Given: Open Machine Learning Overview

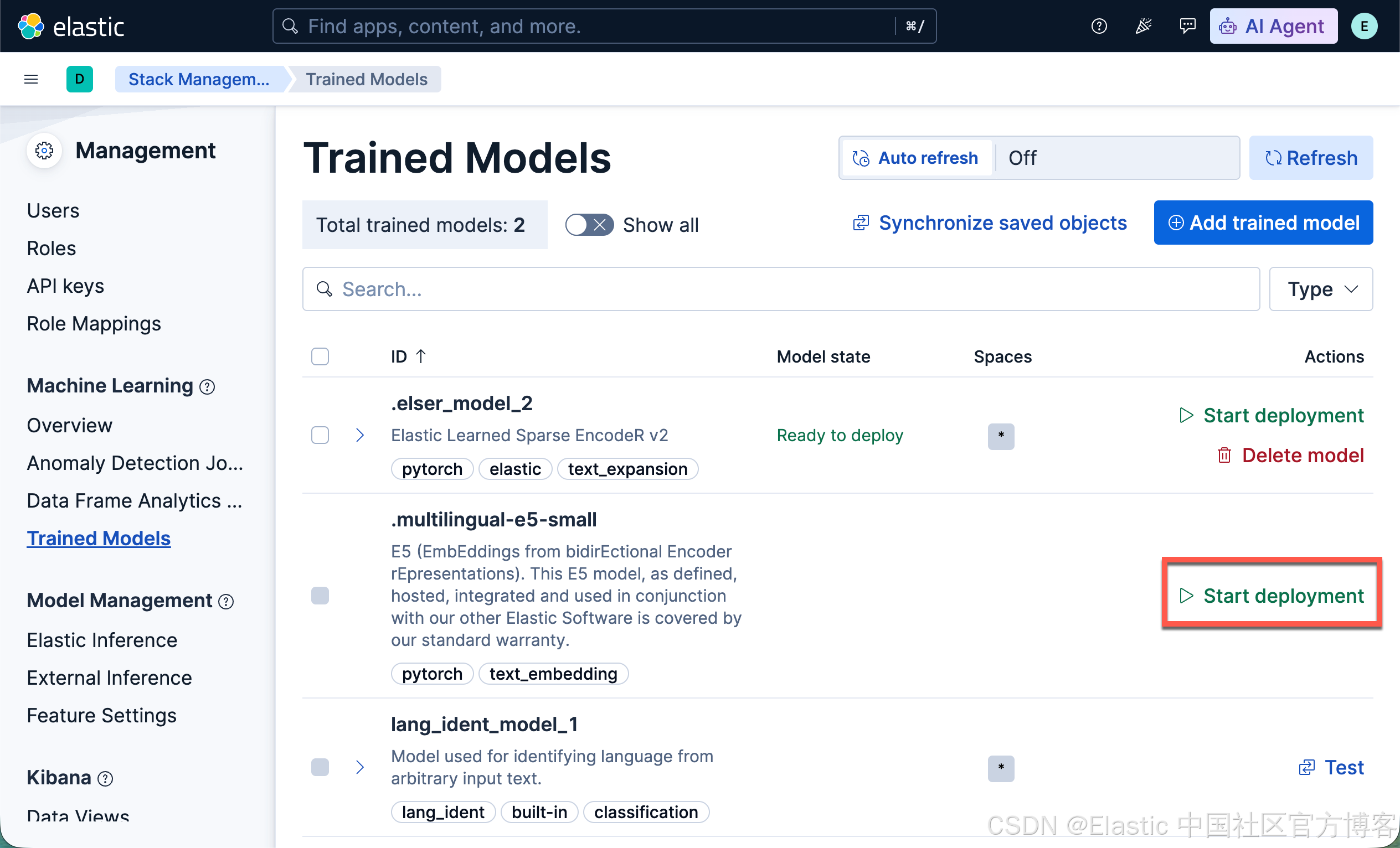Looking at the screenshot, I should coord(69,426).
